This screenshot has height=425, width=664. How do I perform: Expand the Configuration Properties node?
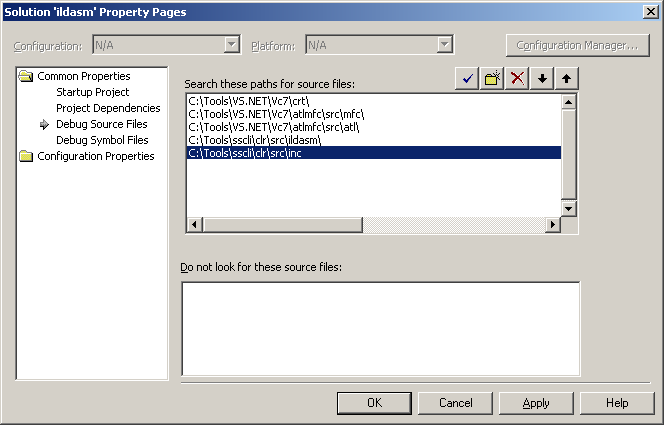tap(95, 156)
